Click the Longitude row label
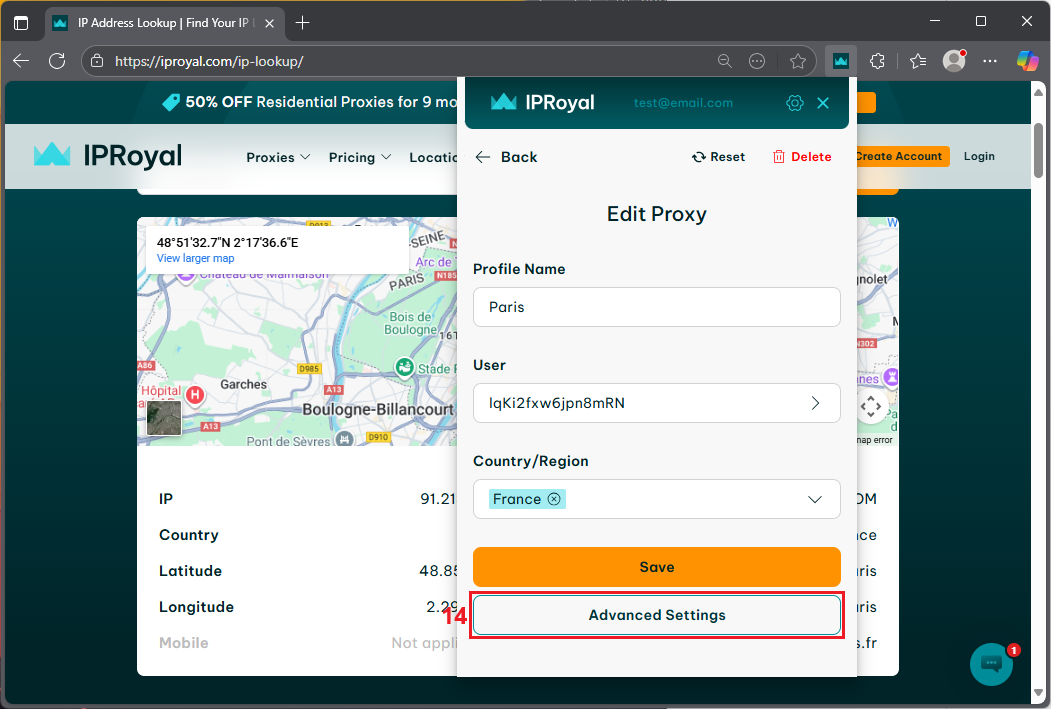 pos(196,607)
